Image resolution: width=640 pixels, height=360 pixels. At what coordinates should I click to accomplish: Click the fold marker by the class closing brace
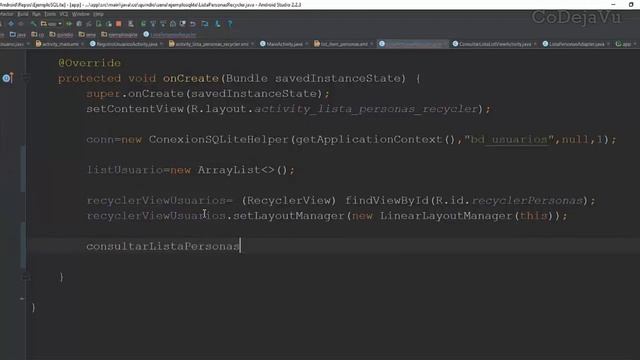[22, 299]
